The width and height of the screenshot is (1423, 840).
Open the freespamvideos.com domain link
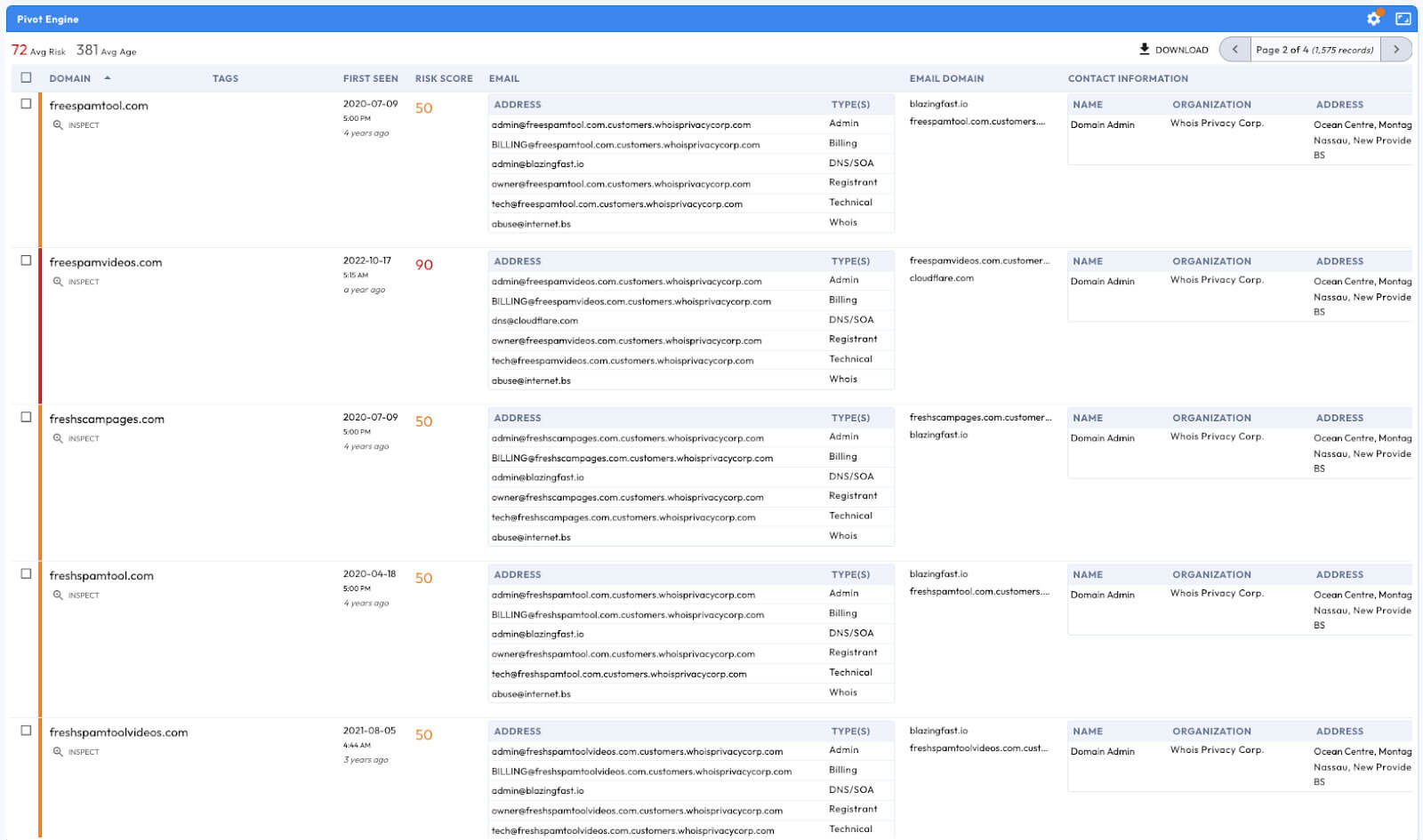[106, 262]
